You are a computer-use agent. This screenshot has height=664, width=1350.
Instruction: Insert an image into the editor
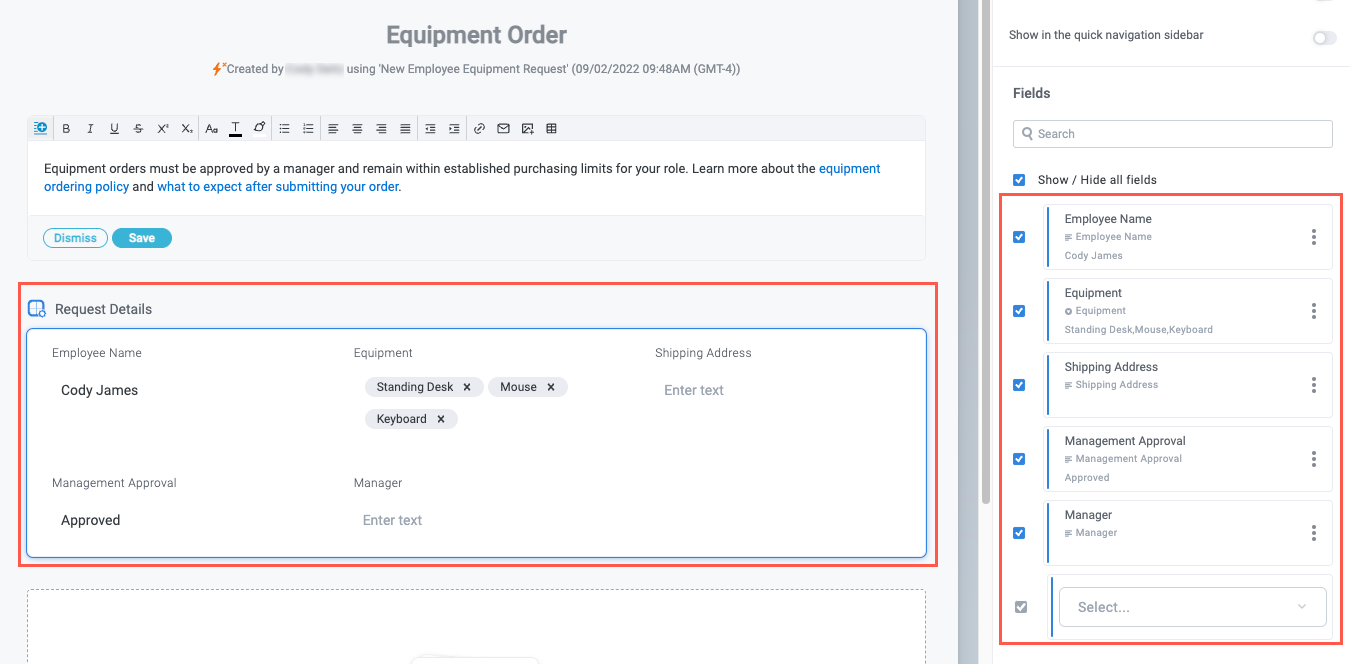(x=527, y=129)
